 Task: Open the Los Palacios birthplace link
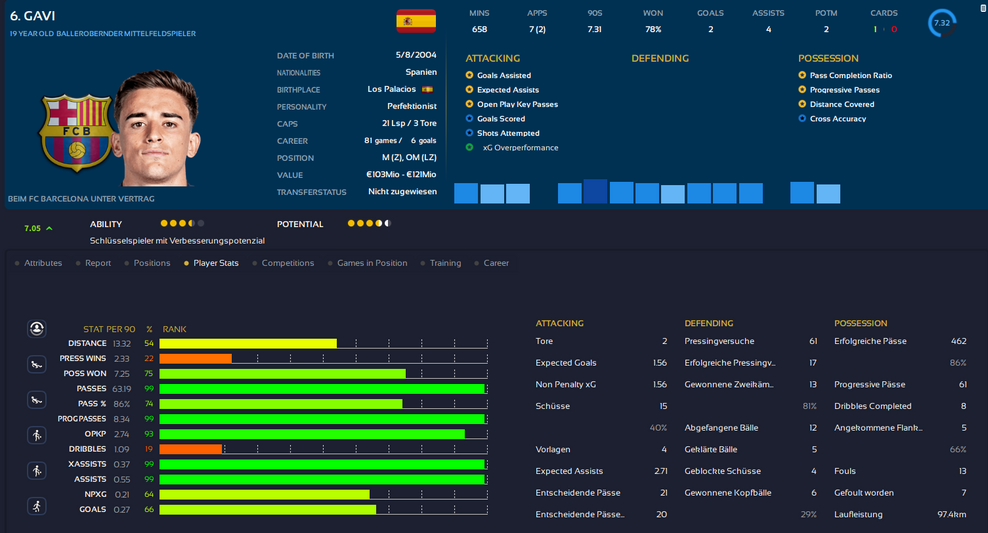[391, 90]
